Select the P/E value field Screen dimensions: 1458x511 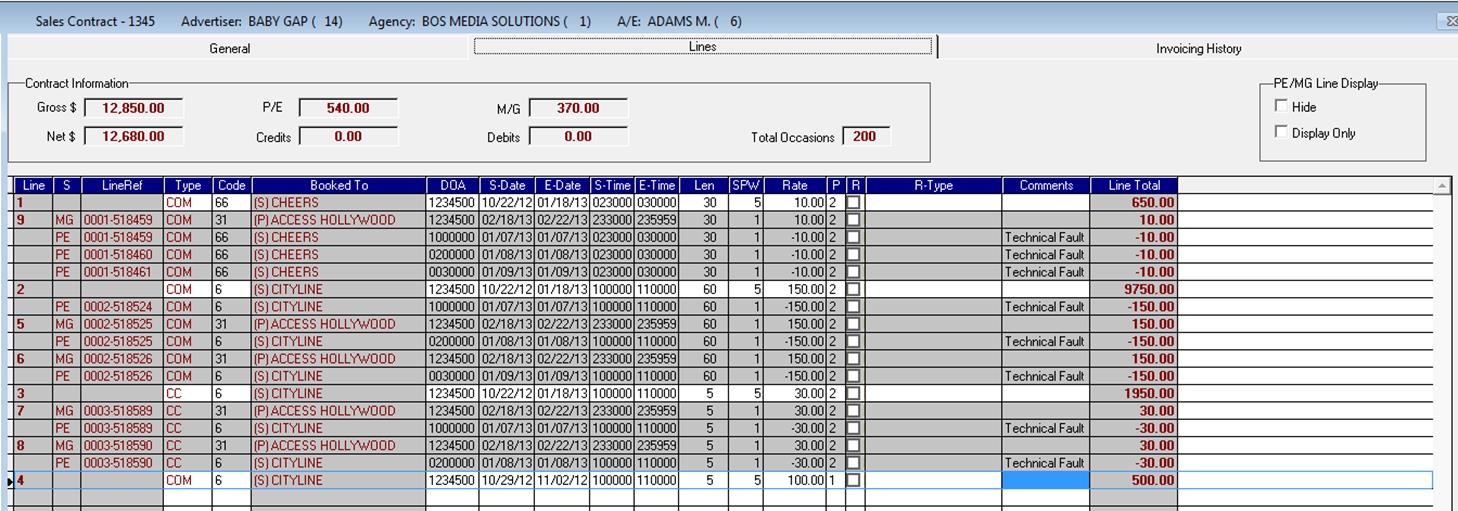pos(348,108)
